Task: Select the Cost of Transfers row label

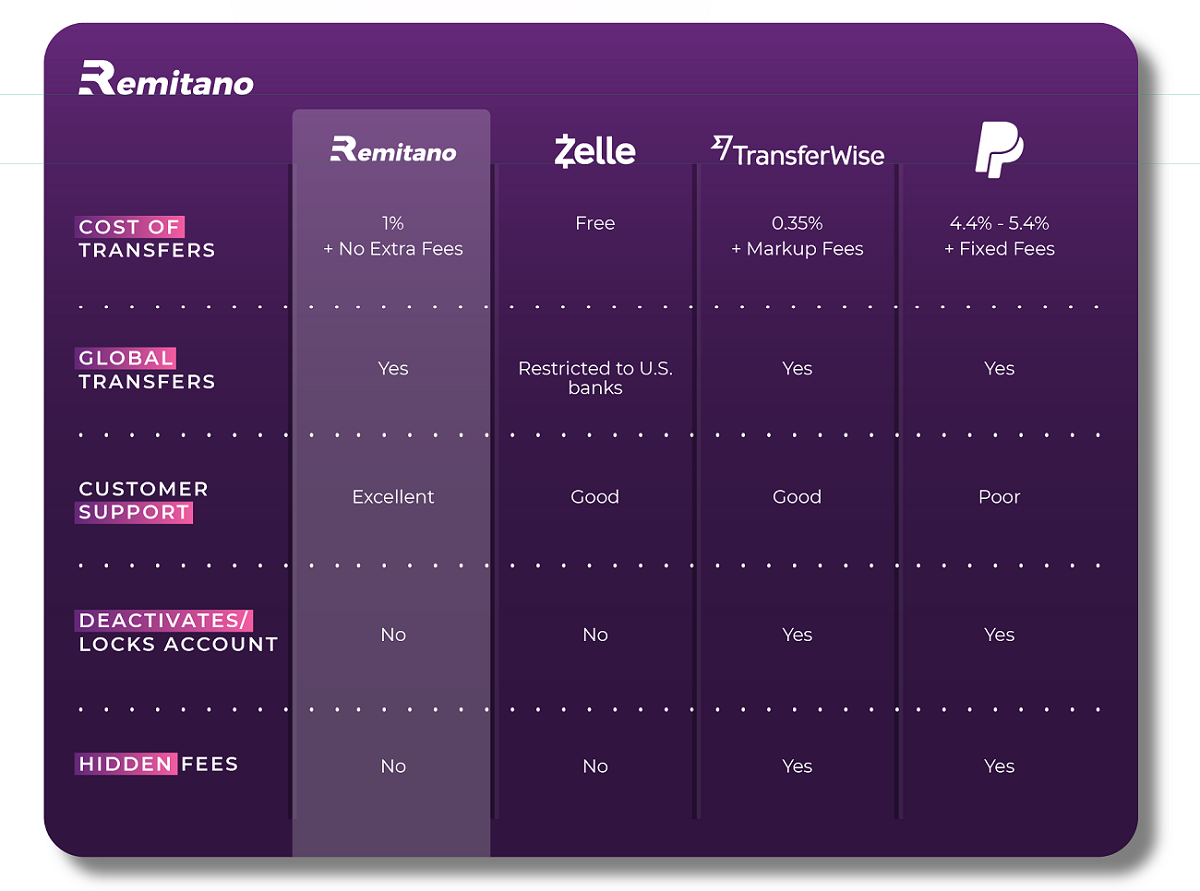Action: 146,238
